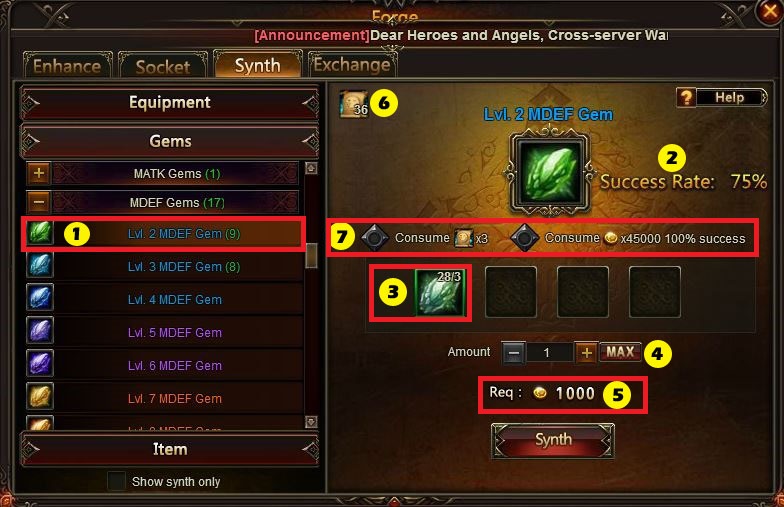Select the golden Lvl. 7 MDEF Gem icon

[40, 398]
